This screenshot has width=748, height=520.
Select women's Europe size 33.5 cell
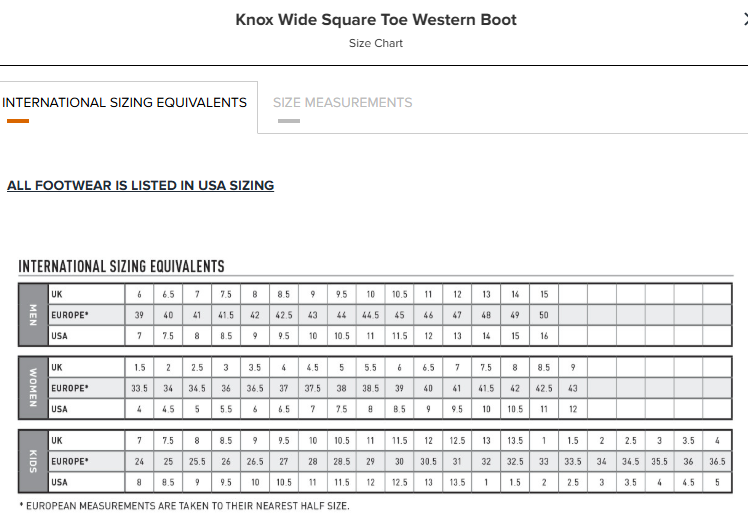139,388
